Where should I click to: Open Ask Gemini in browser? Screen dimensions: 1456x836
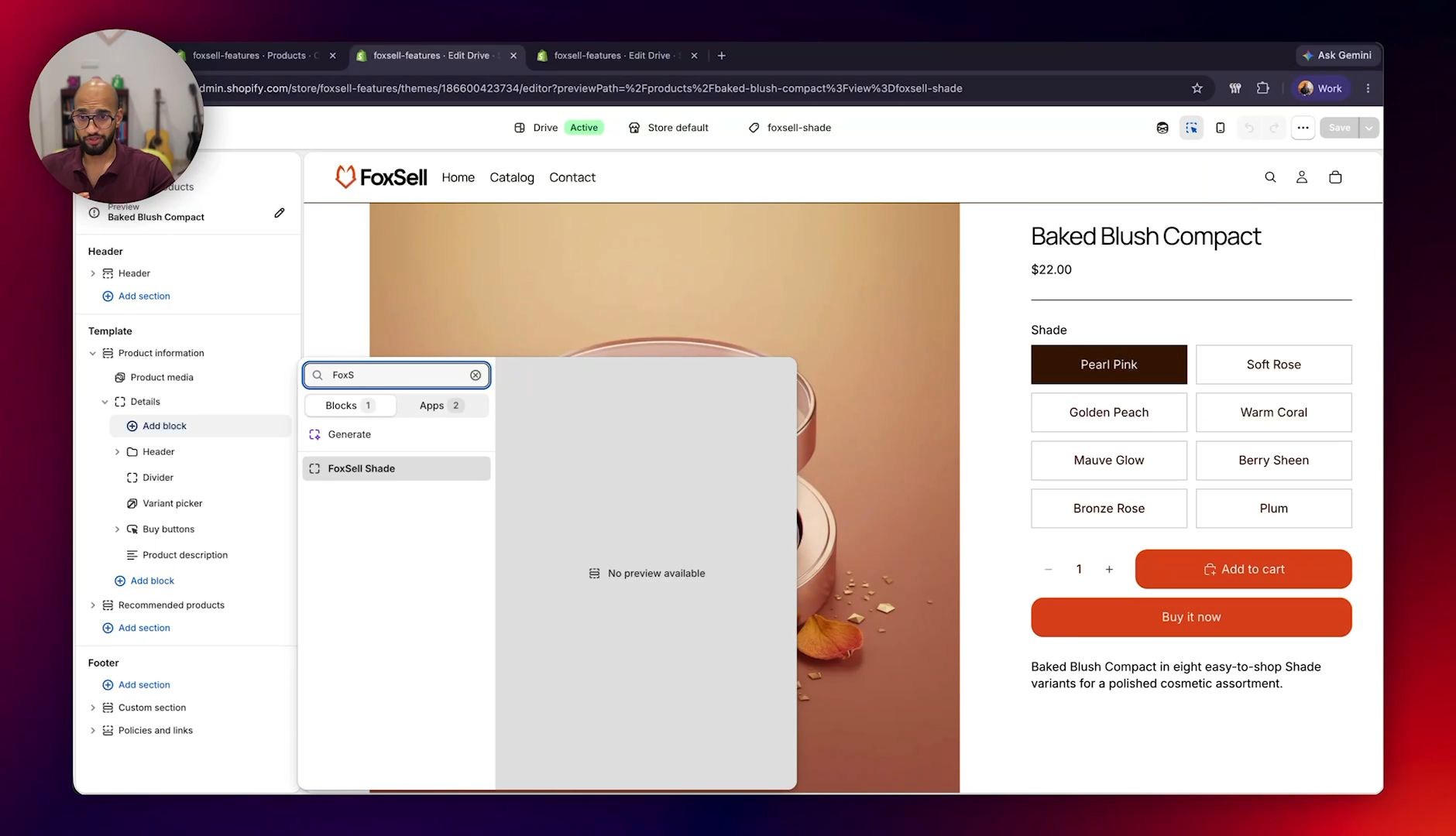click(1338, 55)
